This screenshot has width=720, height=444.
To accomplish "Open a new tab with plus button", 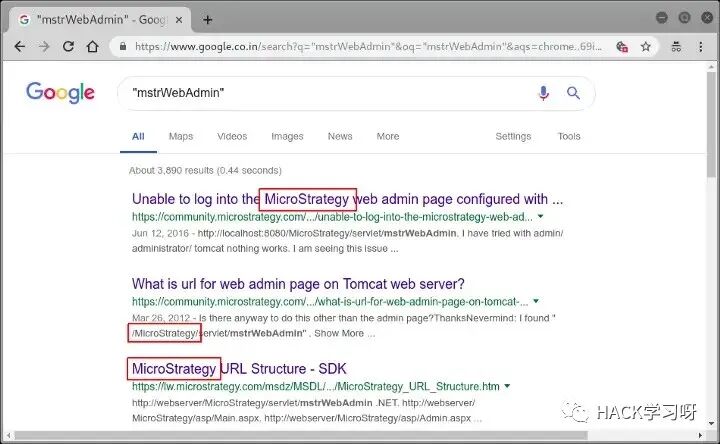I will click(208, 20).
